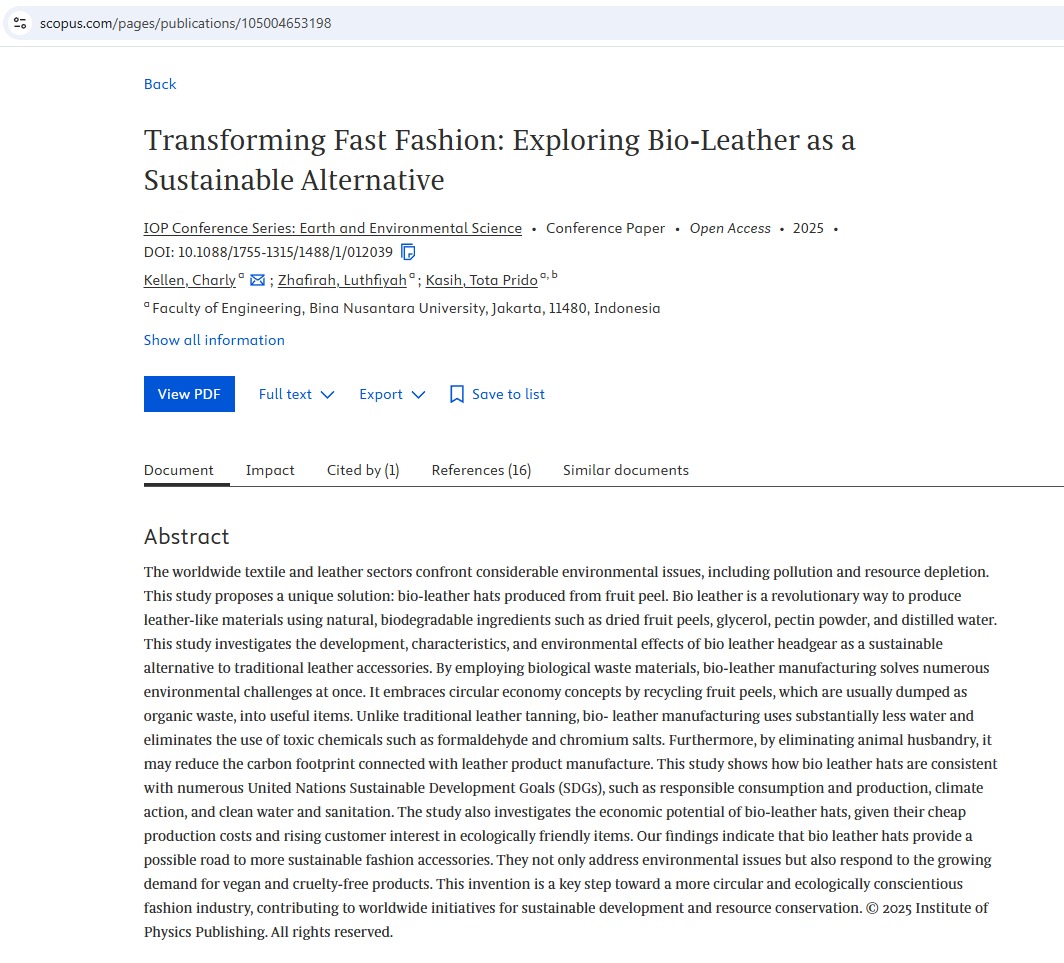Copy the DOI using the copy icon
Screen dimensions: 1064x963
coord(408,252)
